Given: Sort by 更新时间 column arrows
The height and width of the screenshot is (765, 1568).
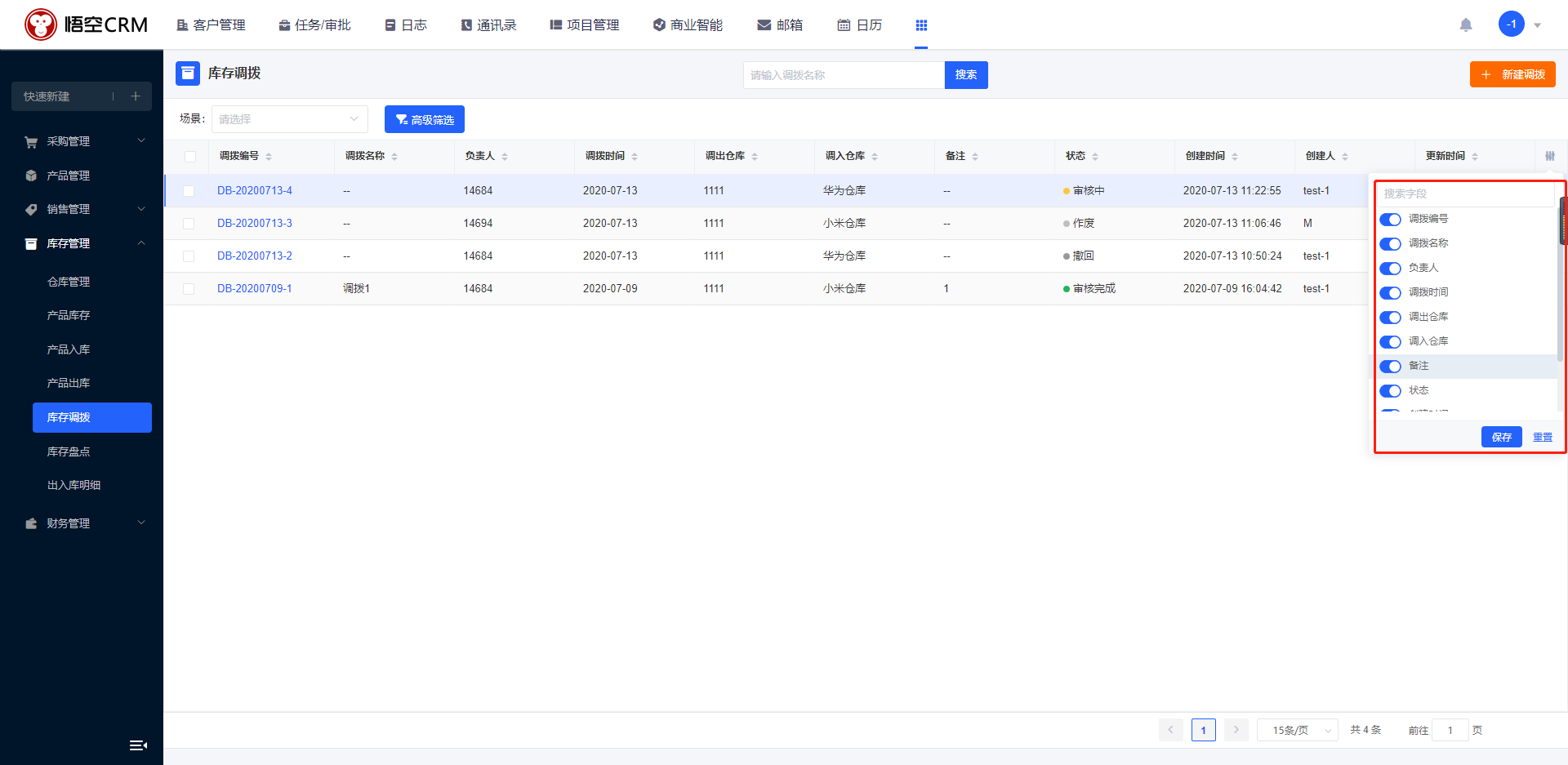Looking at the screenshot, I should 1475,156.
